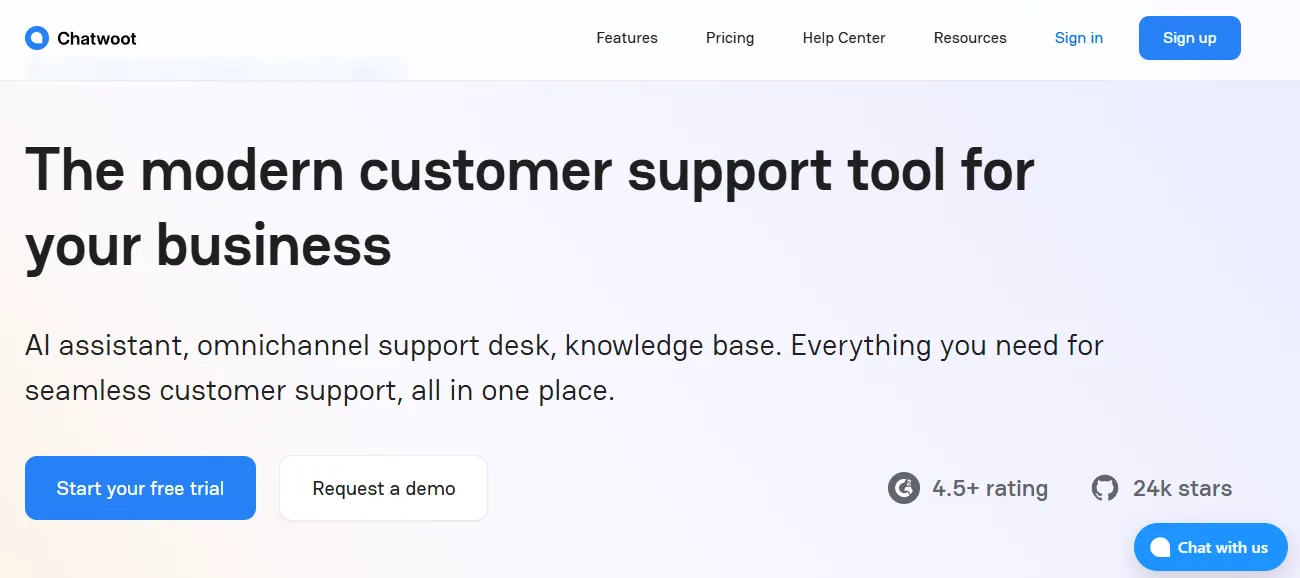Click the blue Sign up button
The width and height of the screenshot is (1300, 578).
point(1190,38)
